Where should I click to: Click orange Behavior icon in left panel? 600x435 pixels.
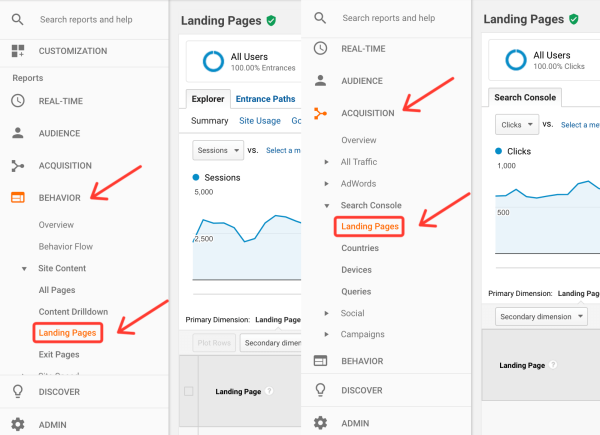(18, 198)
